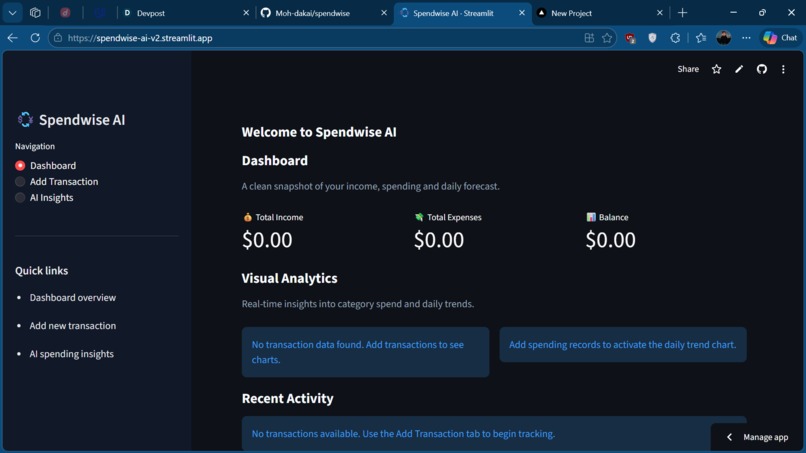Edit the app with pencil icon
806x453 pixels.
pyautogui.click(x=739, y=69)
